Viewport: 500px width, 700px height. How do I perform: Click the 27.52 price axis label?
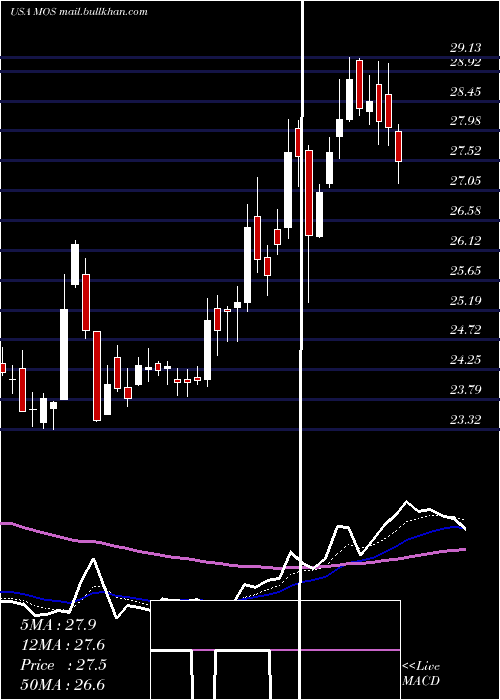coord(466,151)
